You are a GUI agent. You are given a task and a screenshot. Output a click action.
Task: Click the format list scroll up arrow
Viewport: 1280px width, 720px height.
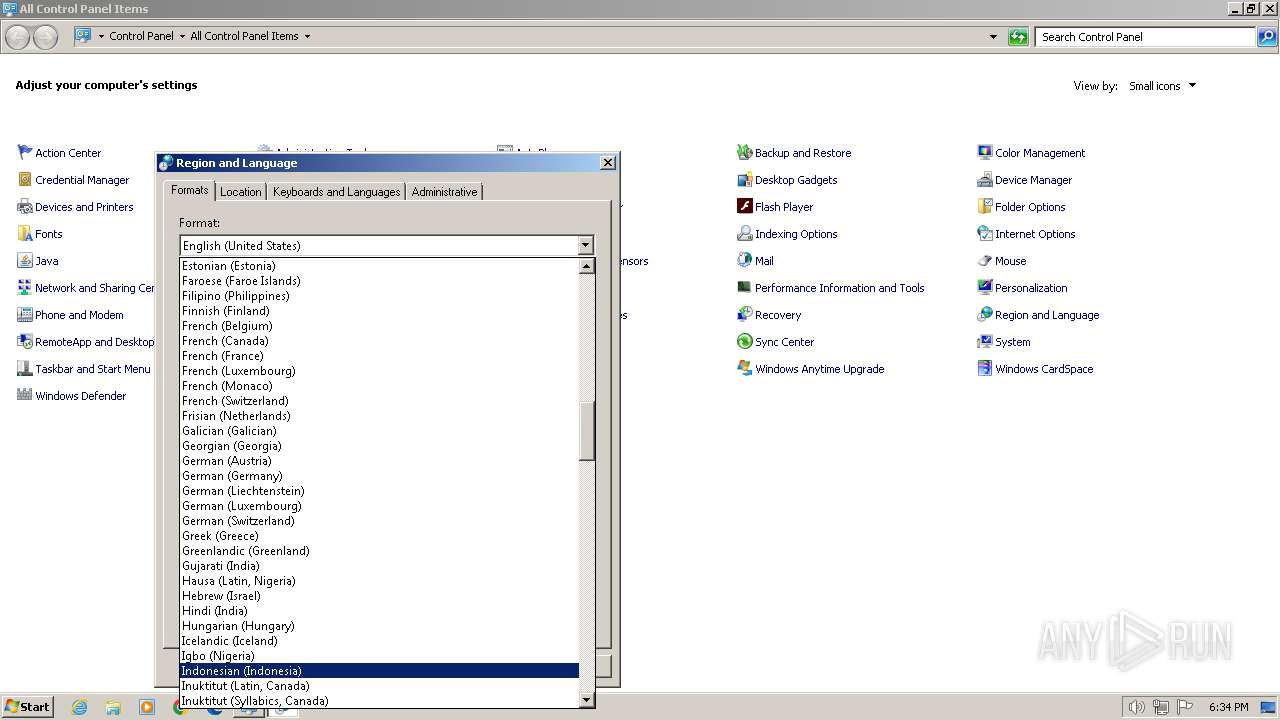pyautogui.click(x=587, y=266)
